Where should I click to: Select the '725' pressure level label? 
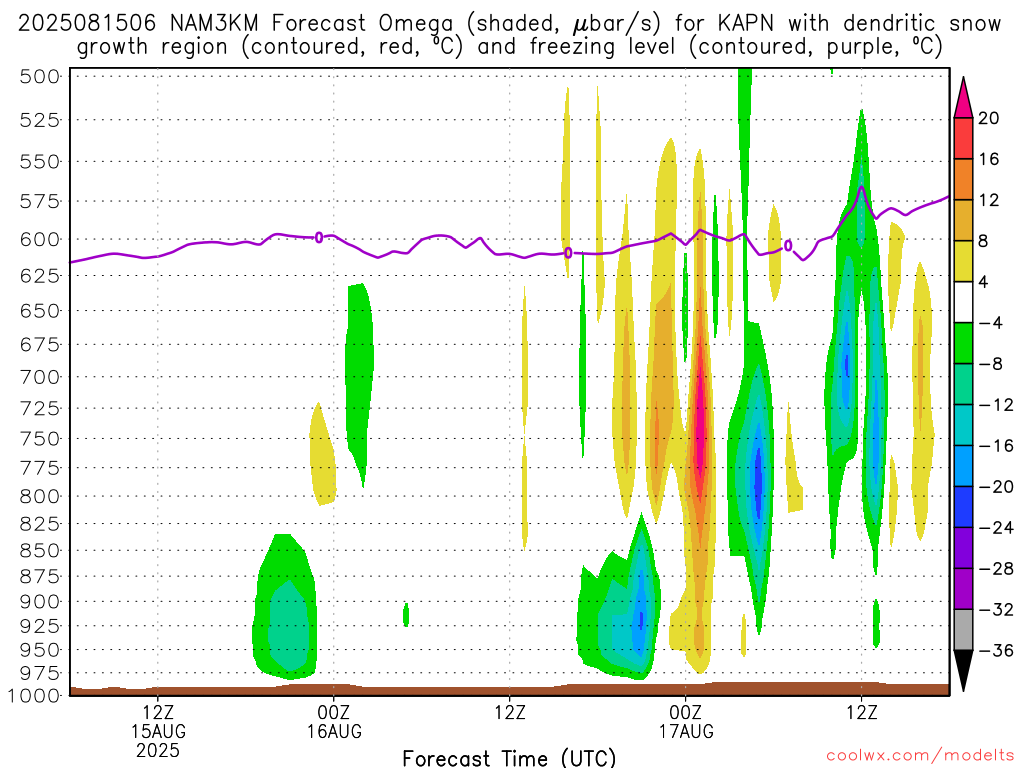40,408
